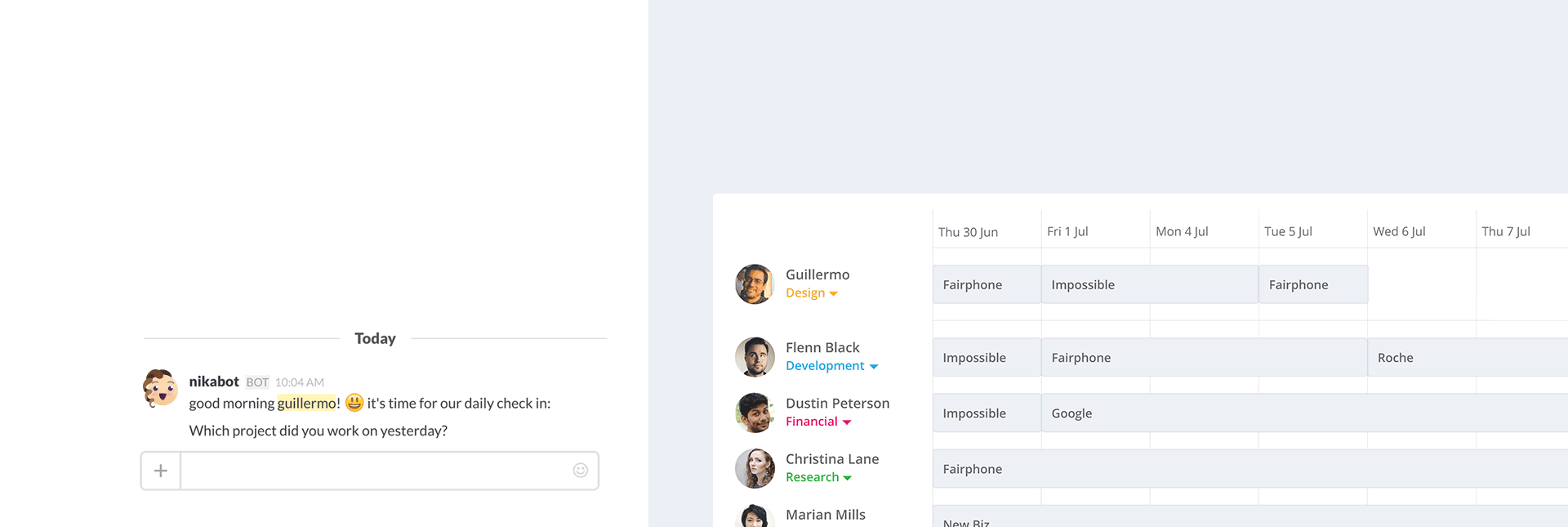Open the emoji picker smiley icon
Image resolution: width=1568 pixels, height=527 pixels.
(581, 470)
